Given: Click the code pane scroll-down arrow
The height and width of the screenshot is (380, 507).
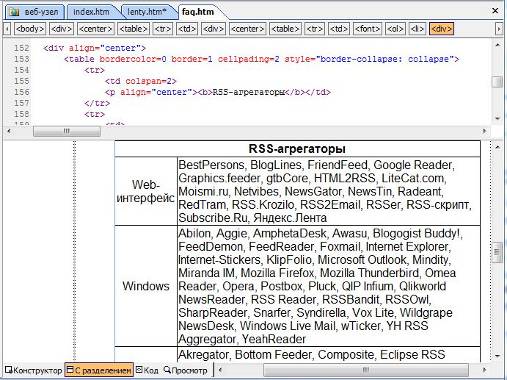Looking at the screenshot, I should (x=498, y=118).
